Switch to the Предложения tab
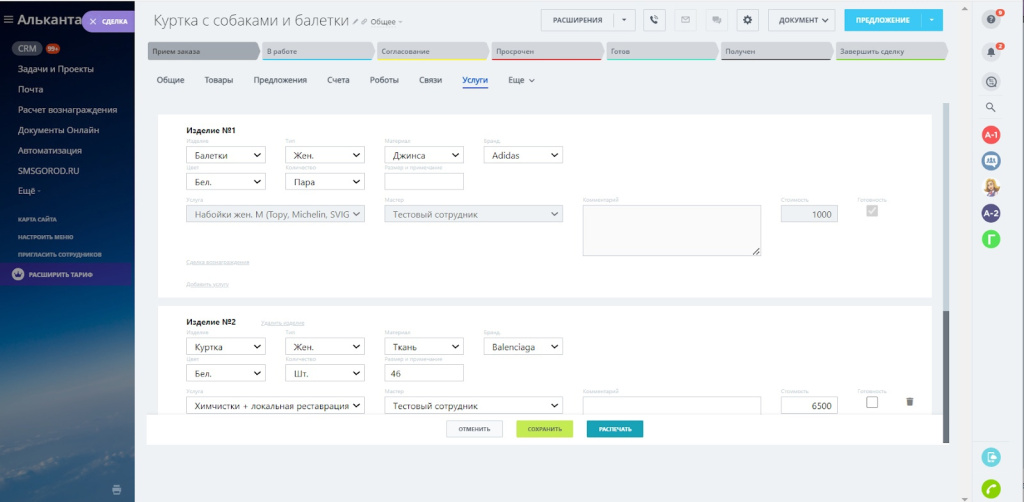Screen dimensions: 1024x502 pyautogui.click(x=280, y=80)
